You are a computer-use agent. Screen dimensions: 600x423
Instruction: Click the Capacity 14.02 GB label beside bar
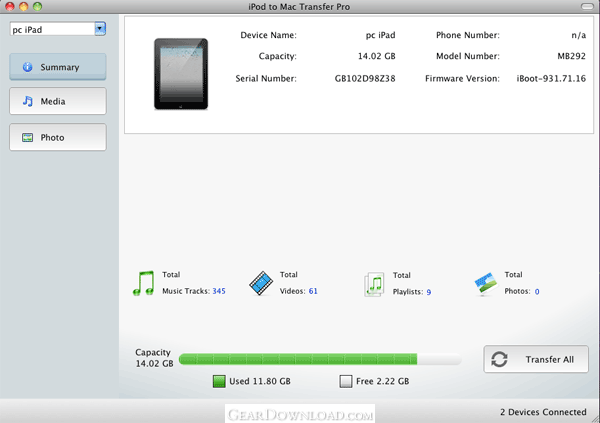click(x=154, y=358)
